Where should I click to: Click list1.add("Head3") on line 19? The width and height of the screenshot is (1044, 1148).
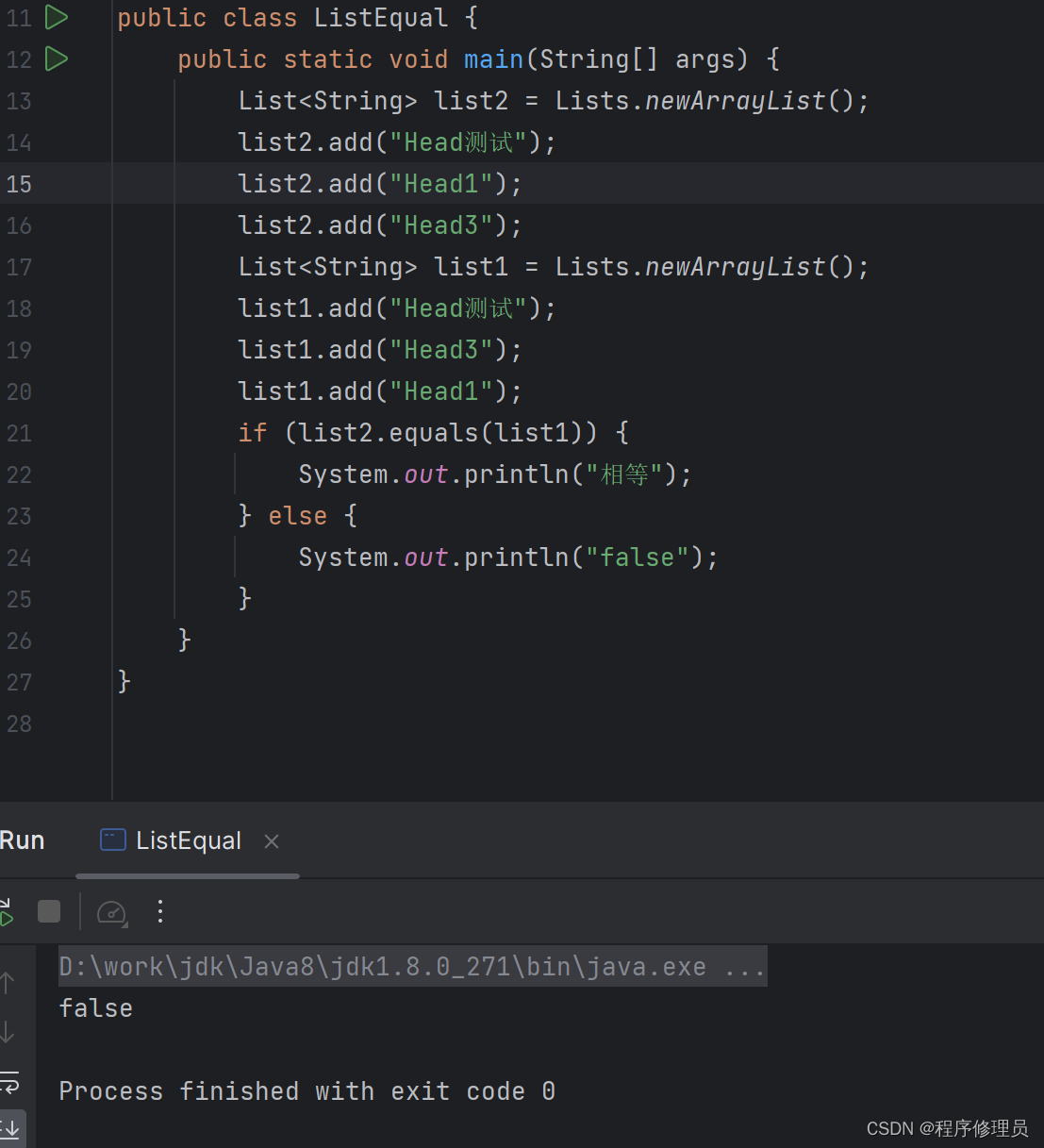click(x=379, y=350)
